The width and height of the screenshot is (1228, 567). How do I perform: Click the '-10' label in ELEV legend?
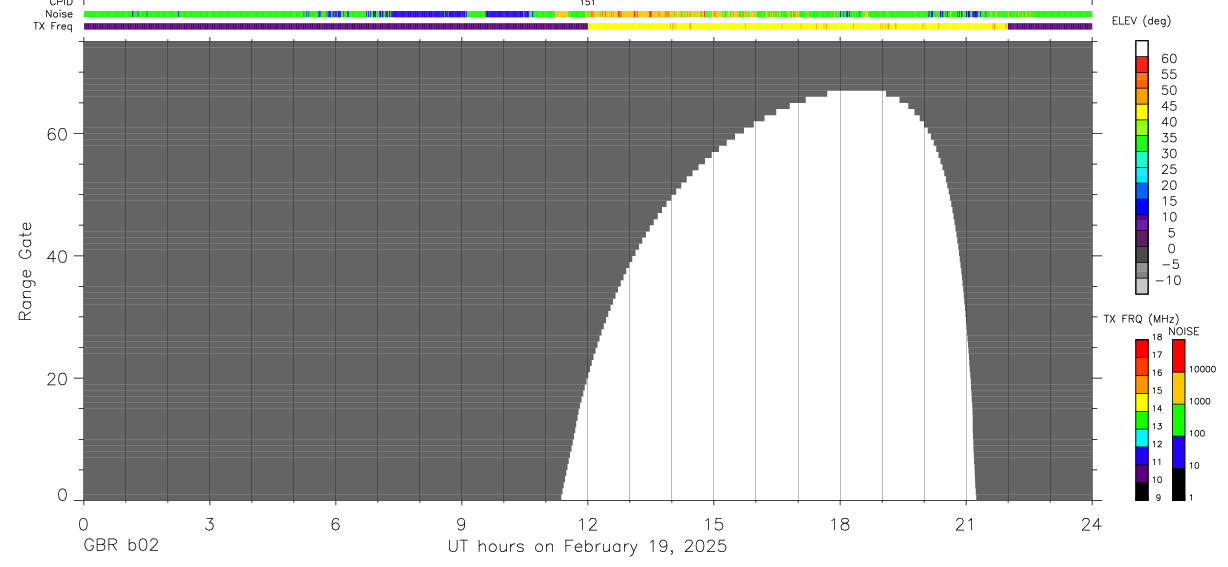pos(1167,280)
